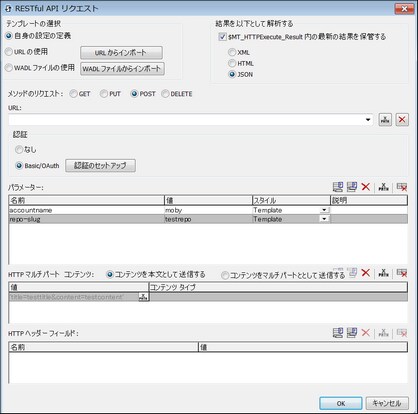
Task: Click the OK button
Action: click(341, 403)
